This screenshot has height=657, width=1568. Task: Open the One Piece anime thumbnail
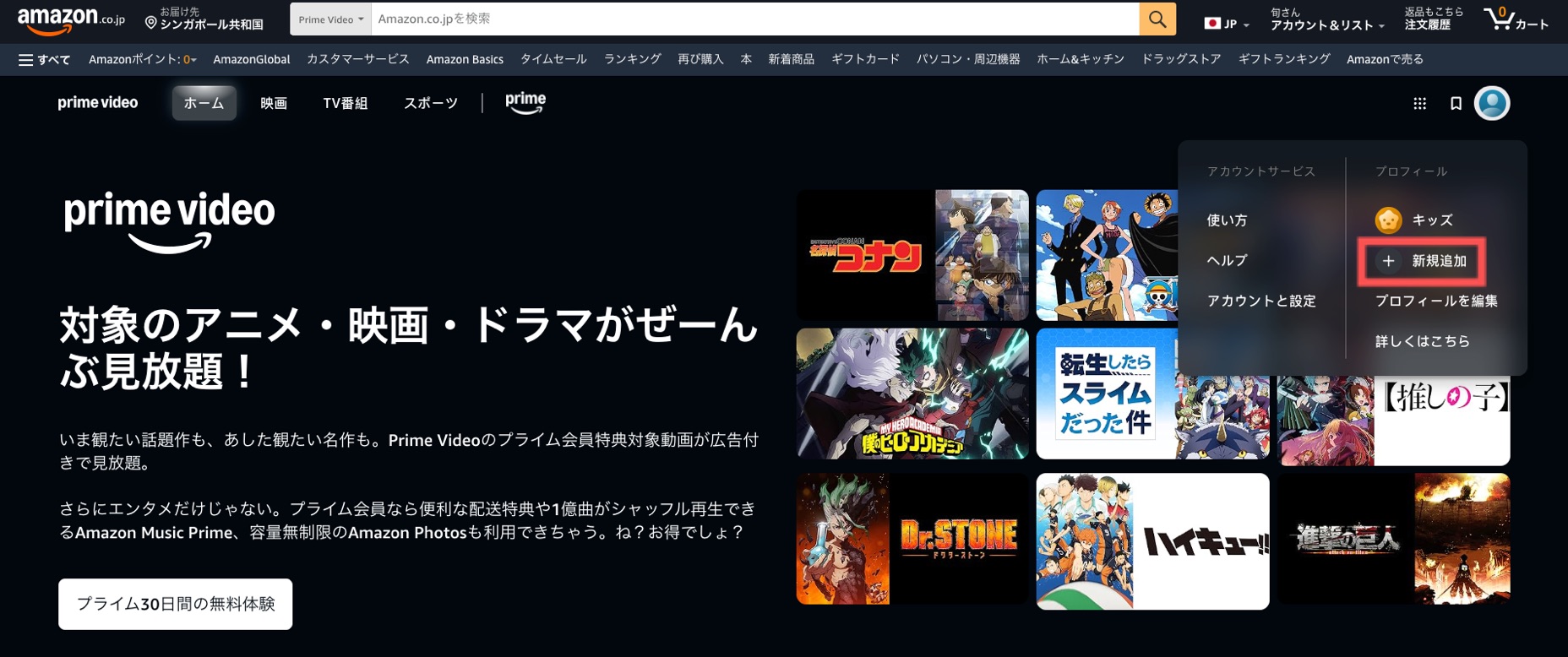(1107, 255)
